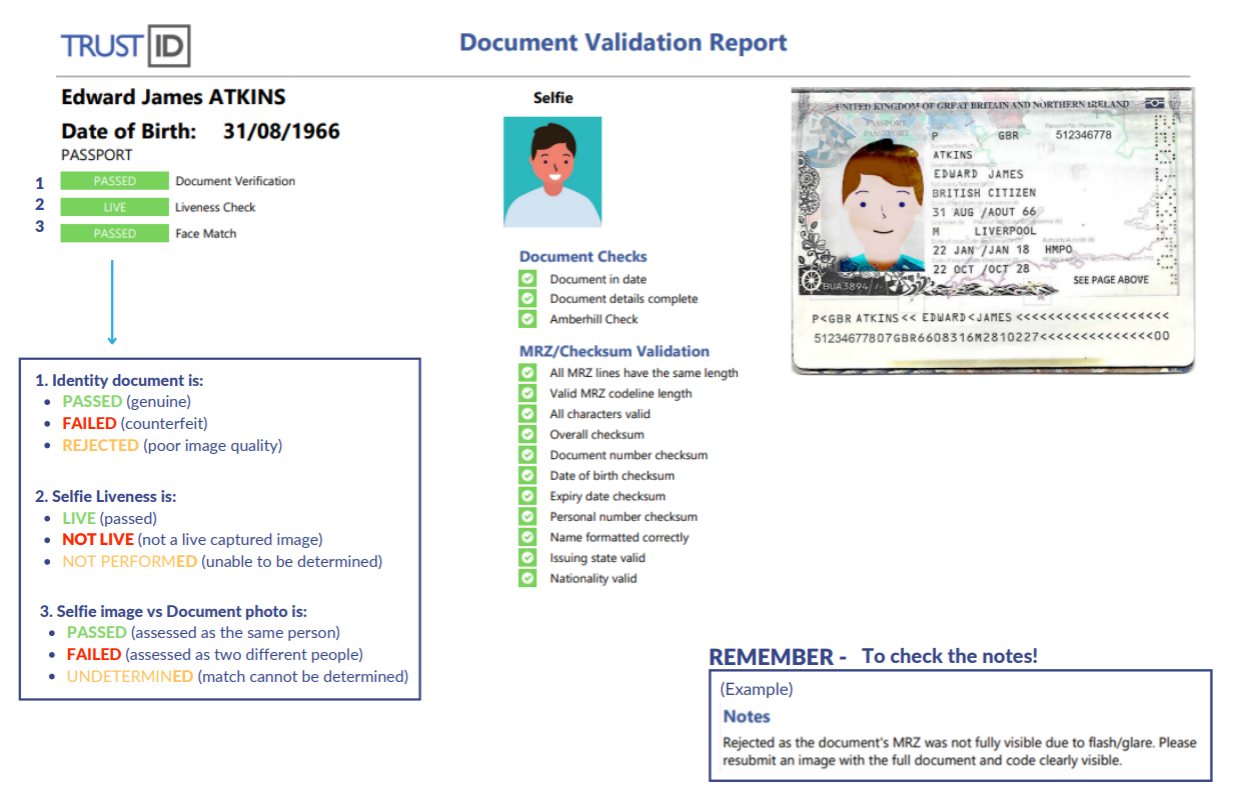Click the Nationality valid tick icon
Viewport: 1246px width, 804px height.
coord(528,578)
